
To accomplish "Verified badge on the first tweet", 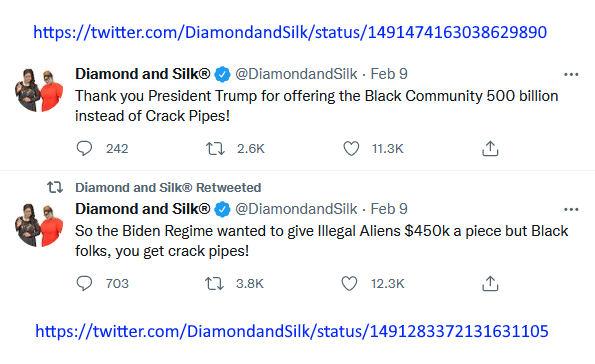I will point(222,74).
